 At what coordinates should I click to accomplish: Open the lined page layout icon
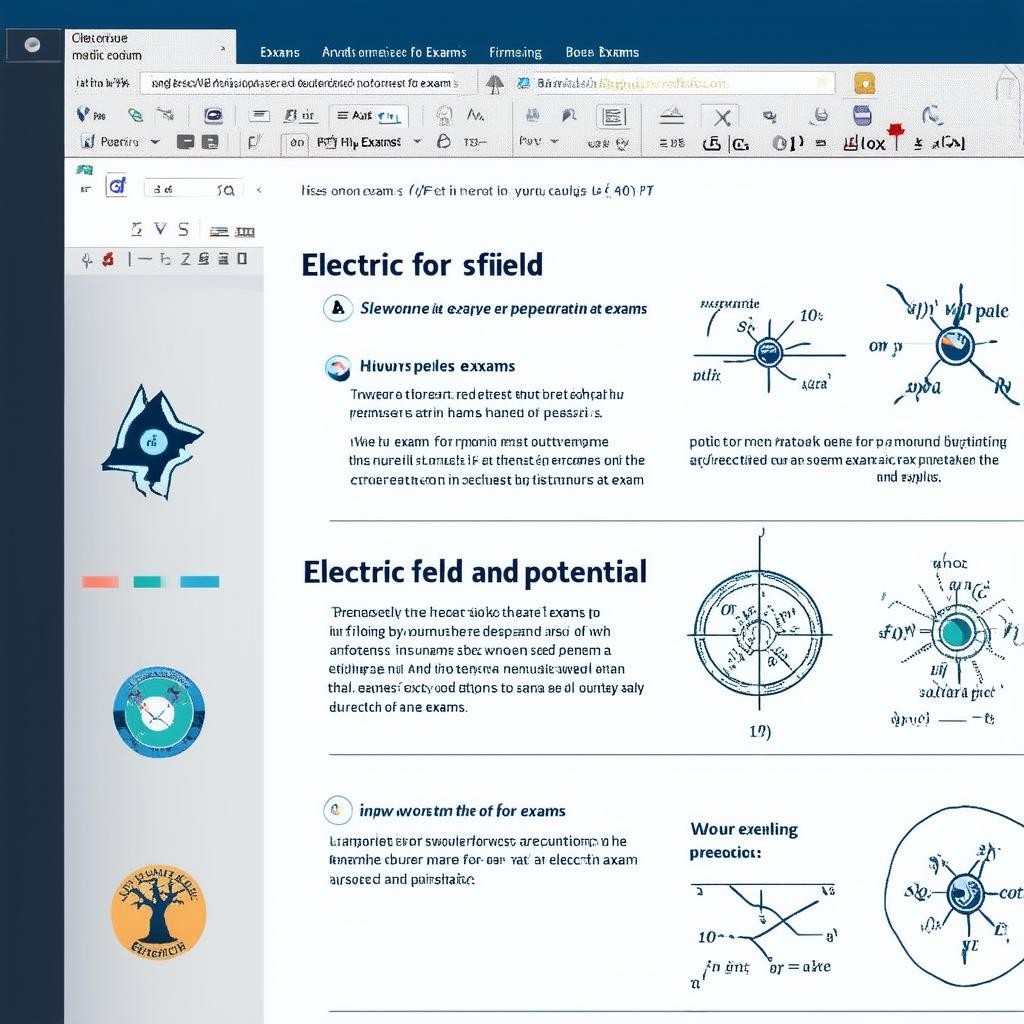point(612,117)
